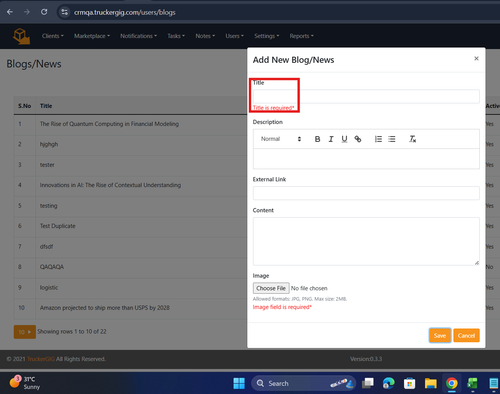Focus the External Link input field
This screenshot has height=394, width=500.
pos(366,193)
